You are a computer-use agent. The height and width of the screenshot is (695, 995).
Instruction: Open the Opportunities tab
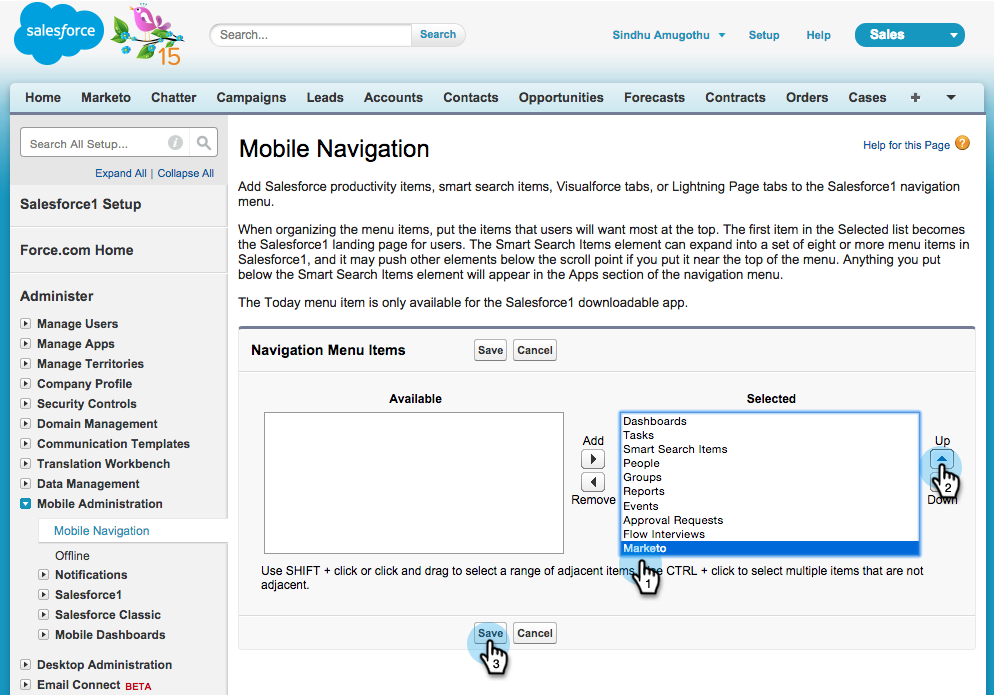point(560,98)
